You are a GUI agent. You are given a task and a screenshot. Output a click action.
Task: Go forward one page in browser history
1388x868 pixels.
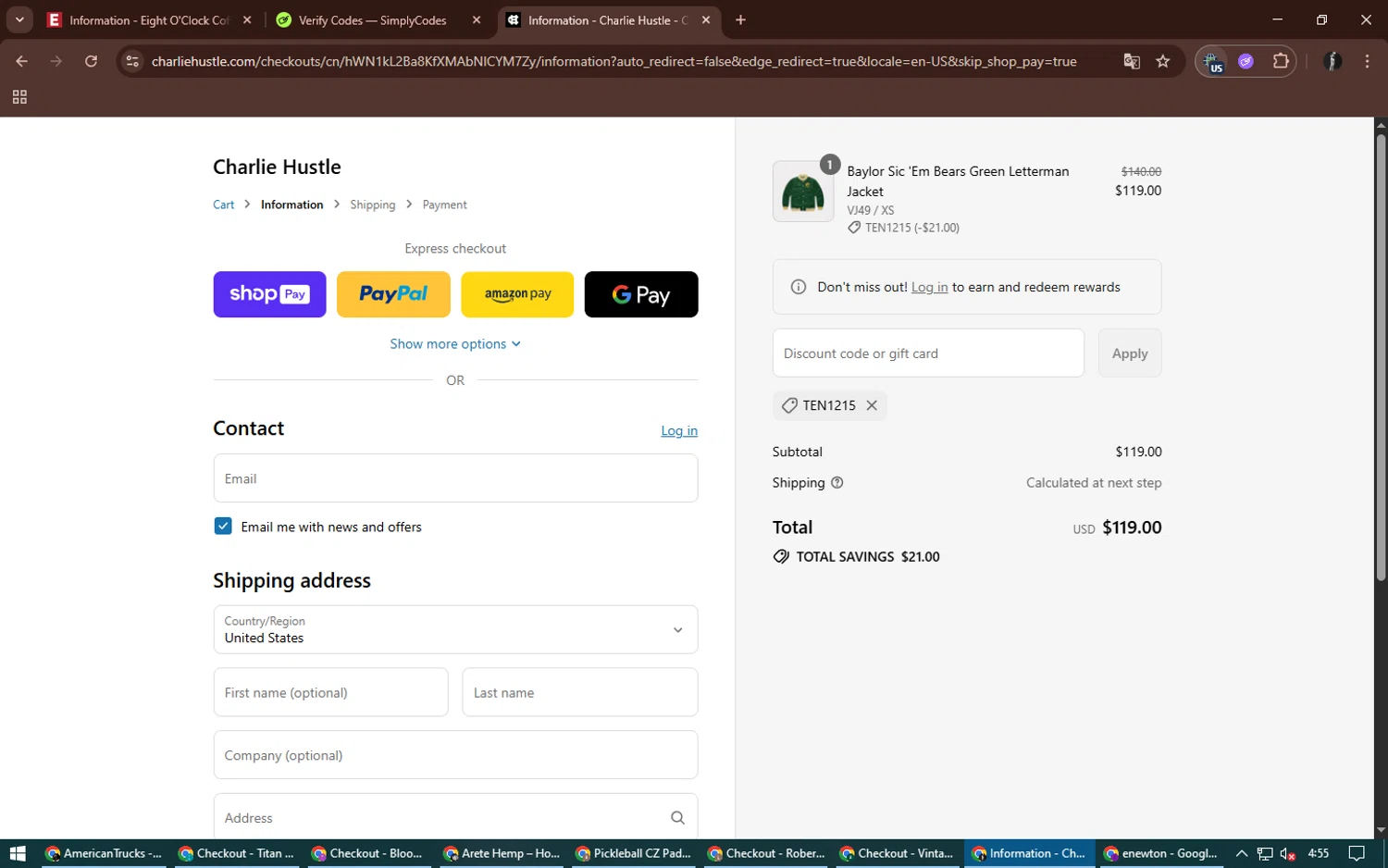tap(56, 61)
